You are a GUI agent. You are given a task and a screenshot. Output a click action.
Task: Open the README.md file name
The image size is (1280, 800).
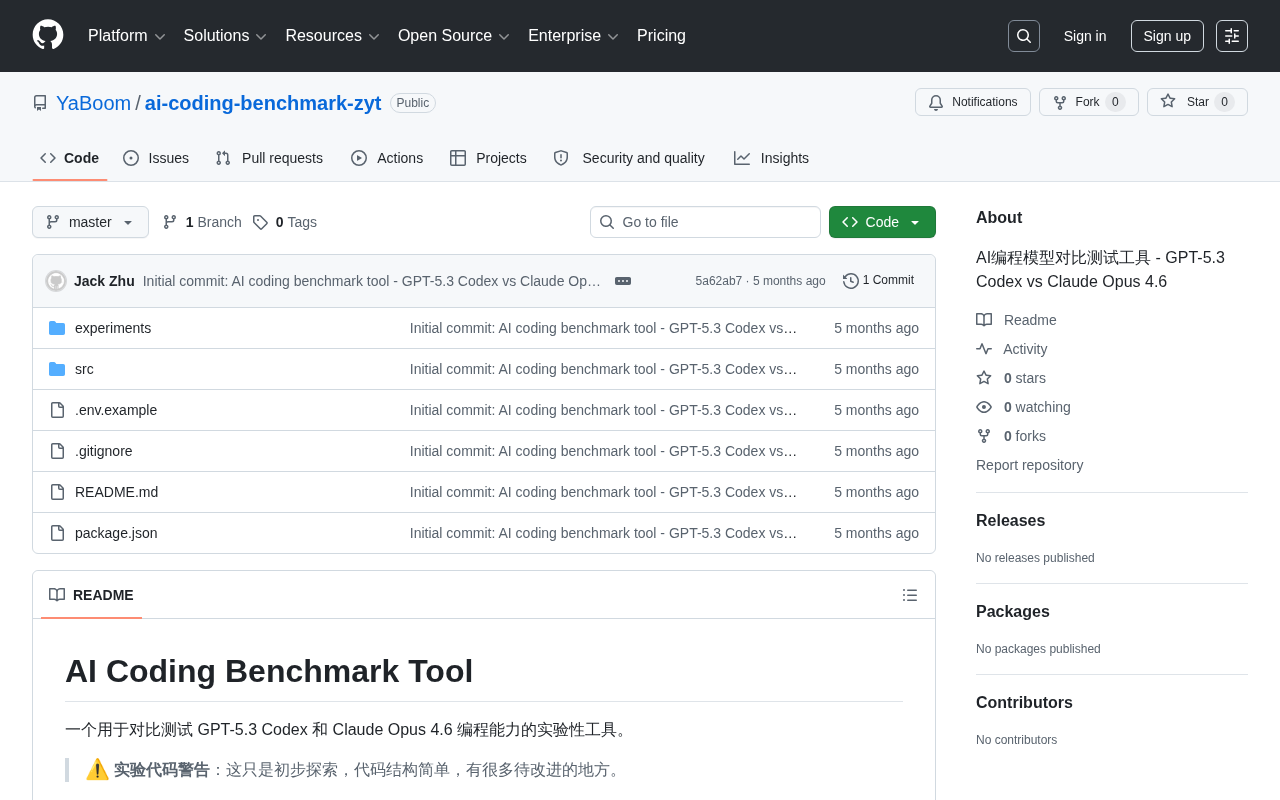point(116,492)
